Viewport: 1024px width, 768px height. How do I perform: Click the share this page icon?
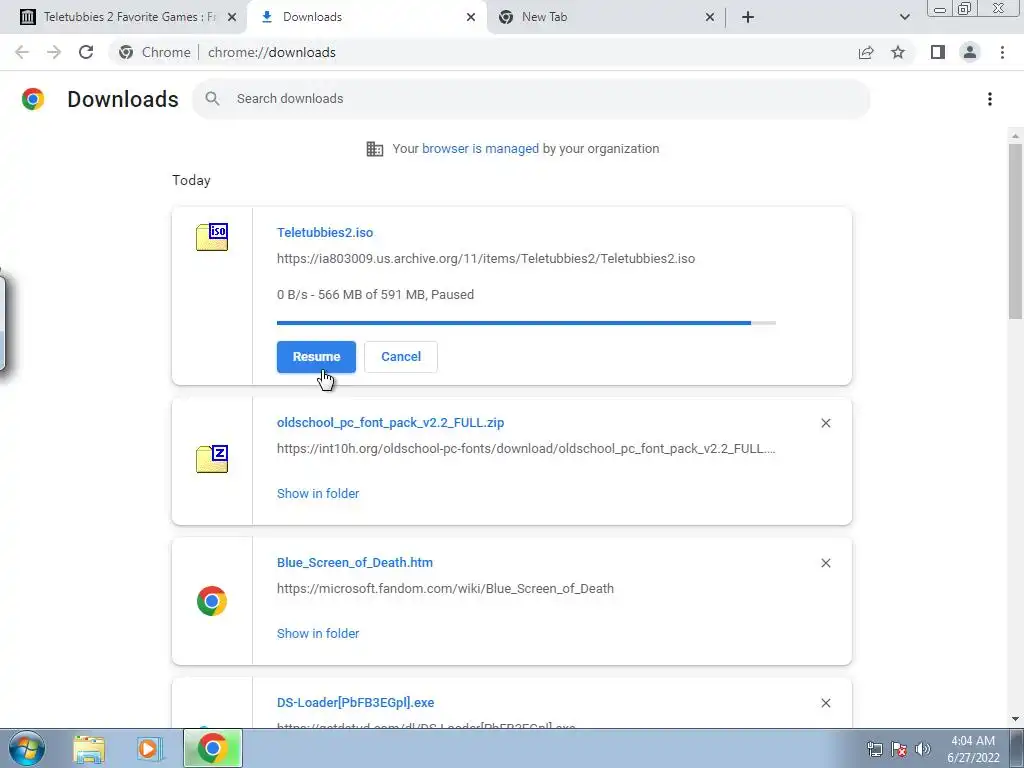tap(866, 52)
